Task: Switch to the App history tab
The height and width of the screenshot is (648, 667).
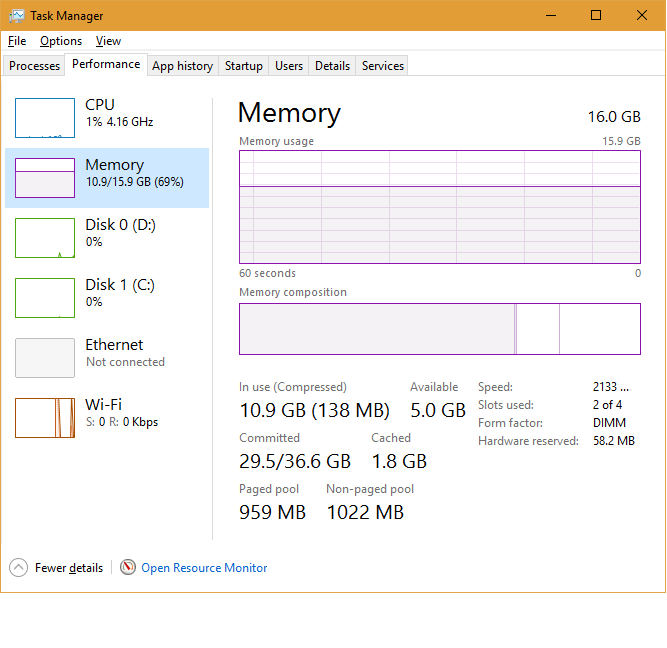Action: tap(182, 66)
